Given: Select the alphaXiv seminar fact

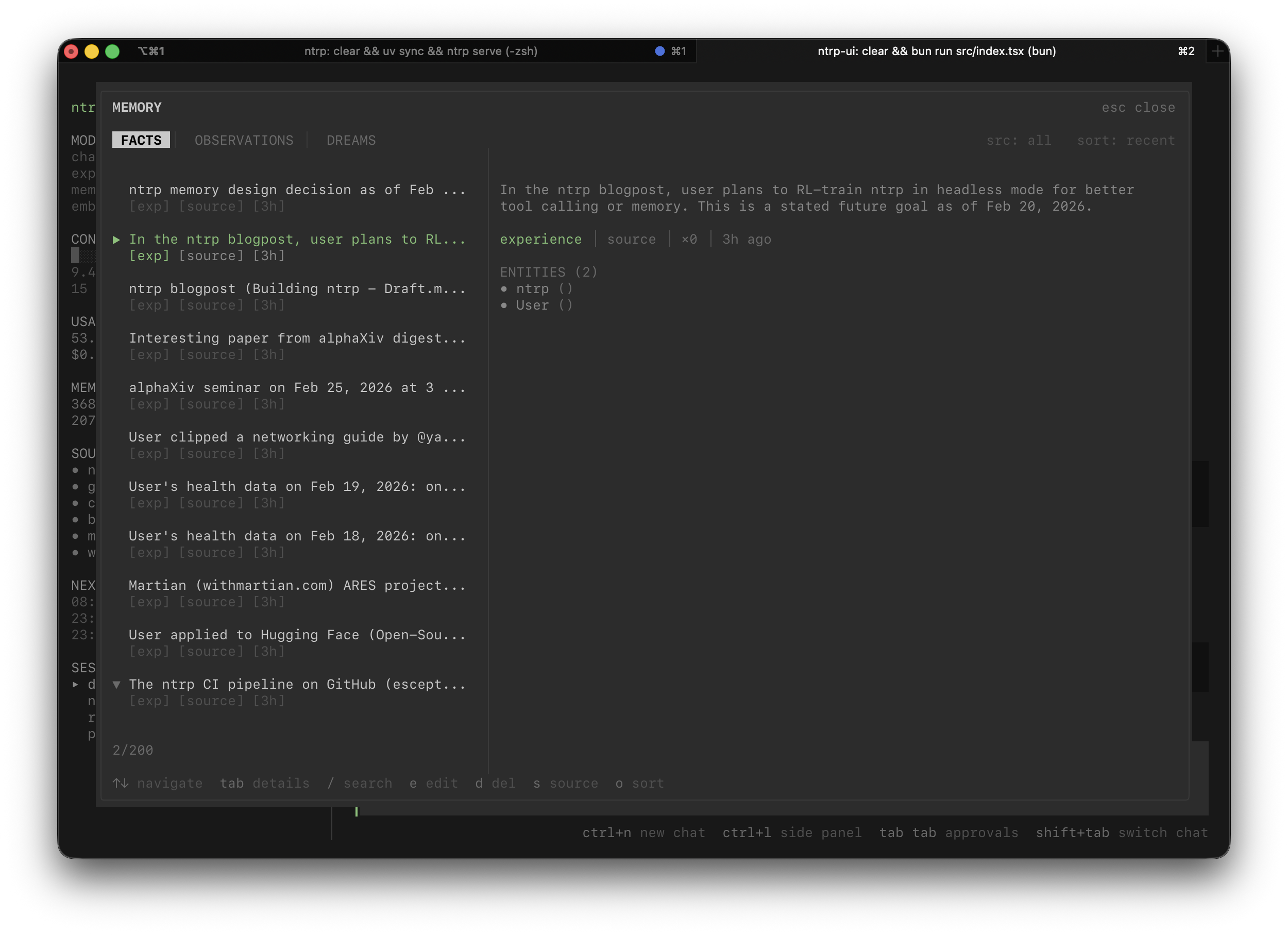Looking at the screenshot, I should (297, 388).
